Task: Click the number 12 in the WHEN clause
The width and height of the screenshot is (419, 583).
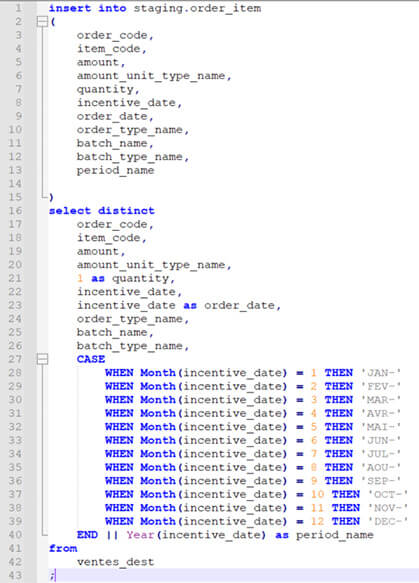Action: click(x=317, y=521)
